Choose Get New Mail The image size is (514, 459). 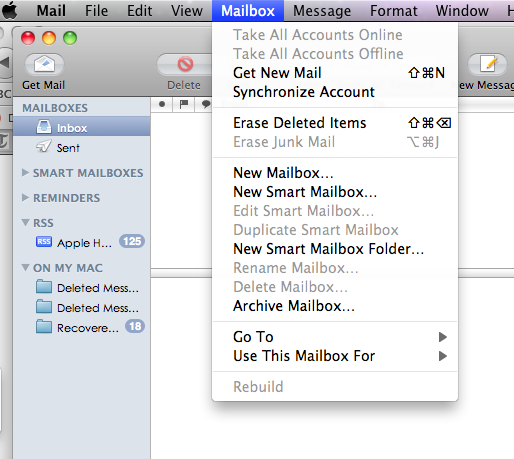point(335,73)
